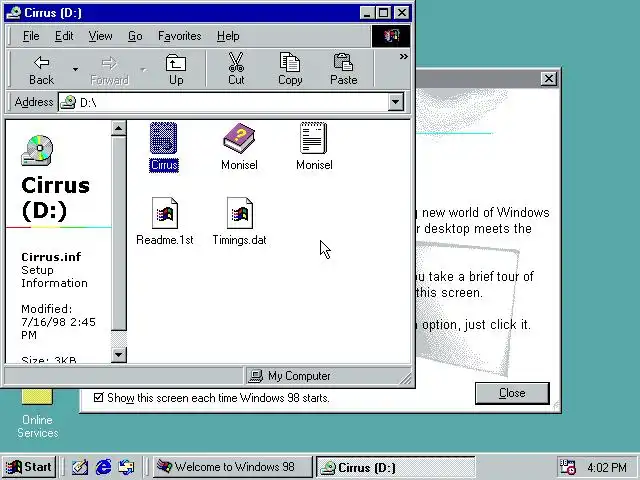Click the Cirrus.inf filename in info panel
This screenshot has height=480, width=640.
(51, 257)
